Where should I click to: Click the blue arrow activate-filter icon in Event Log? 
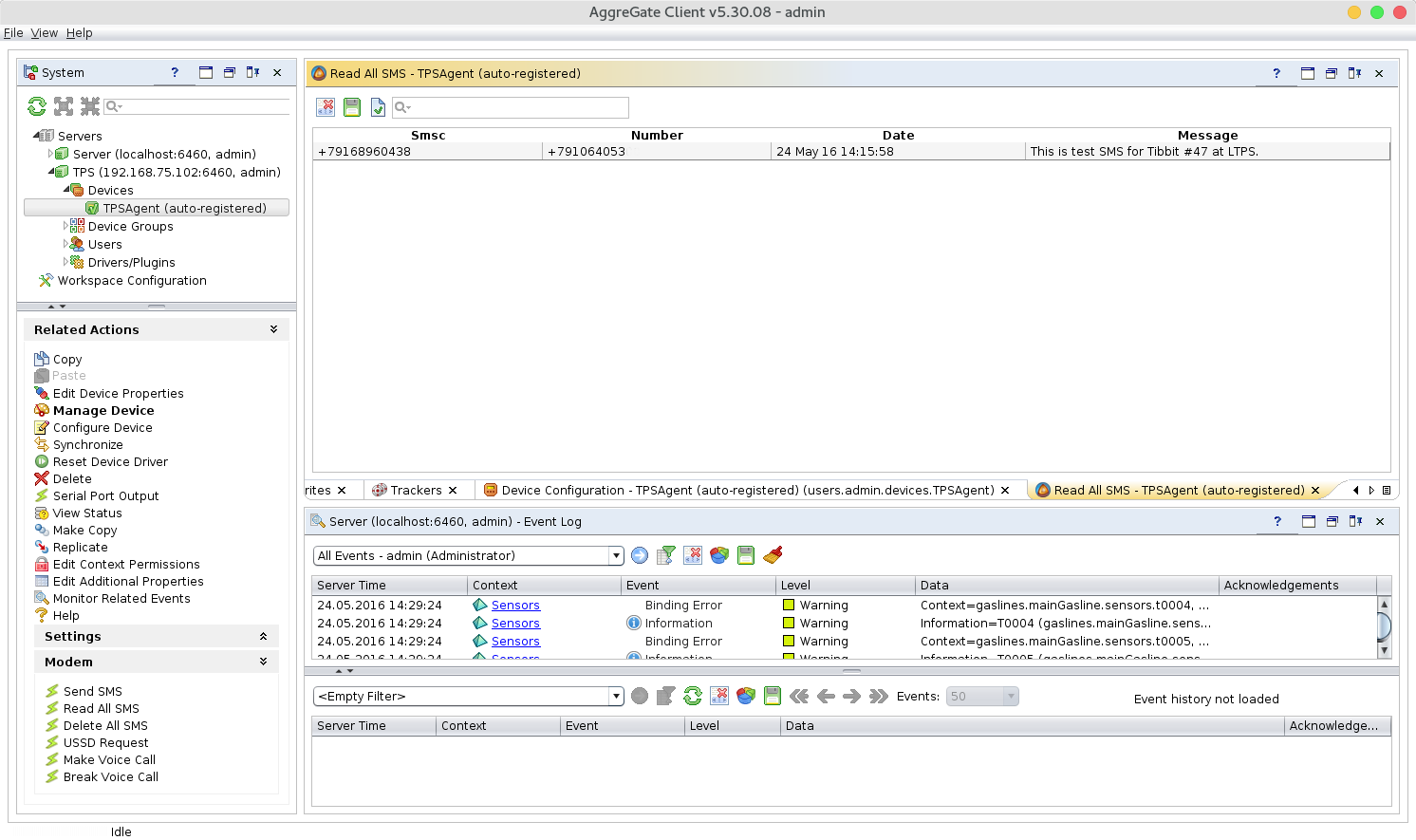[x=640, y=555]
